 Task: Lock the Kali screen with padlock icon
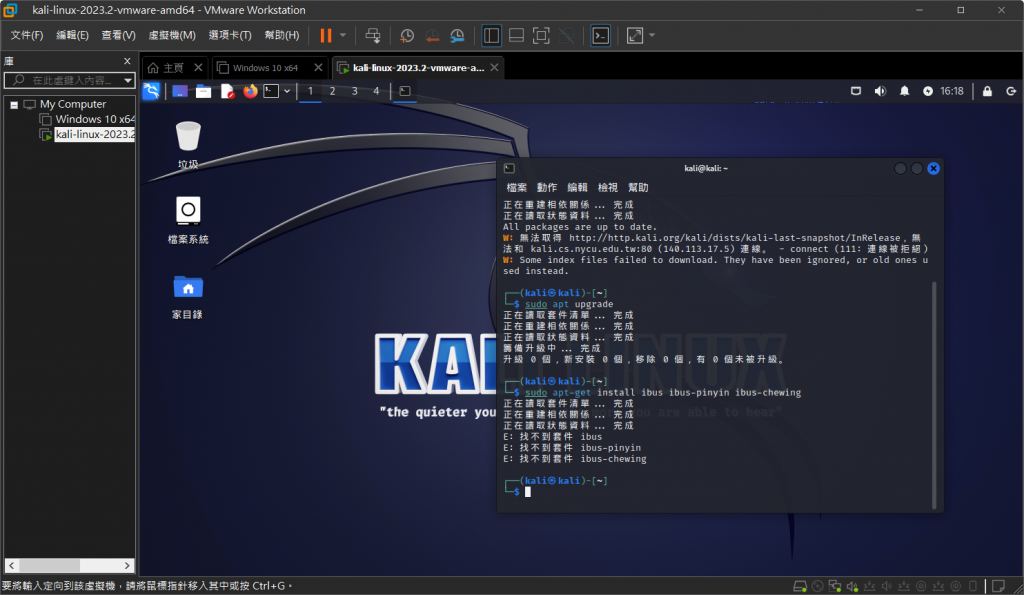coord(987,91)
